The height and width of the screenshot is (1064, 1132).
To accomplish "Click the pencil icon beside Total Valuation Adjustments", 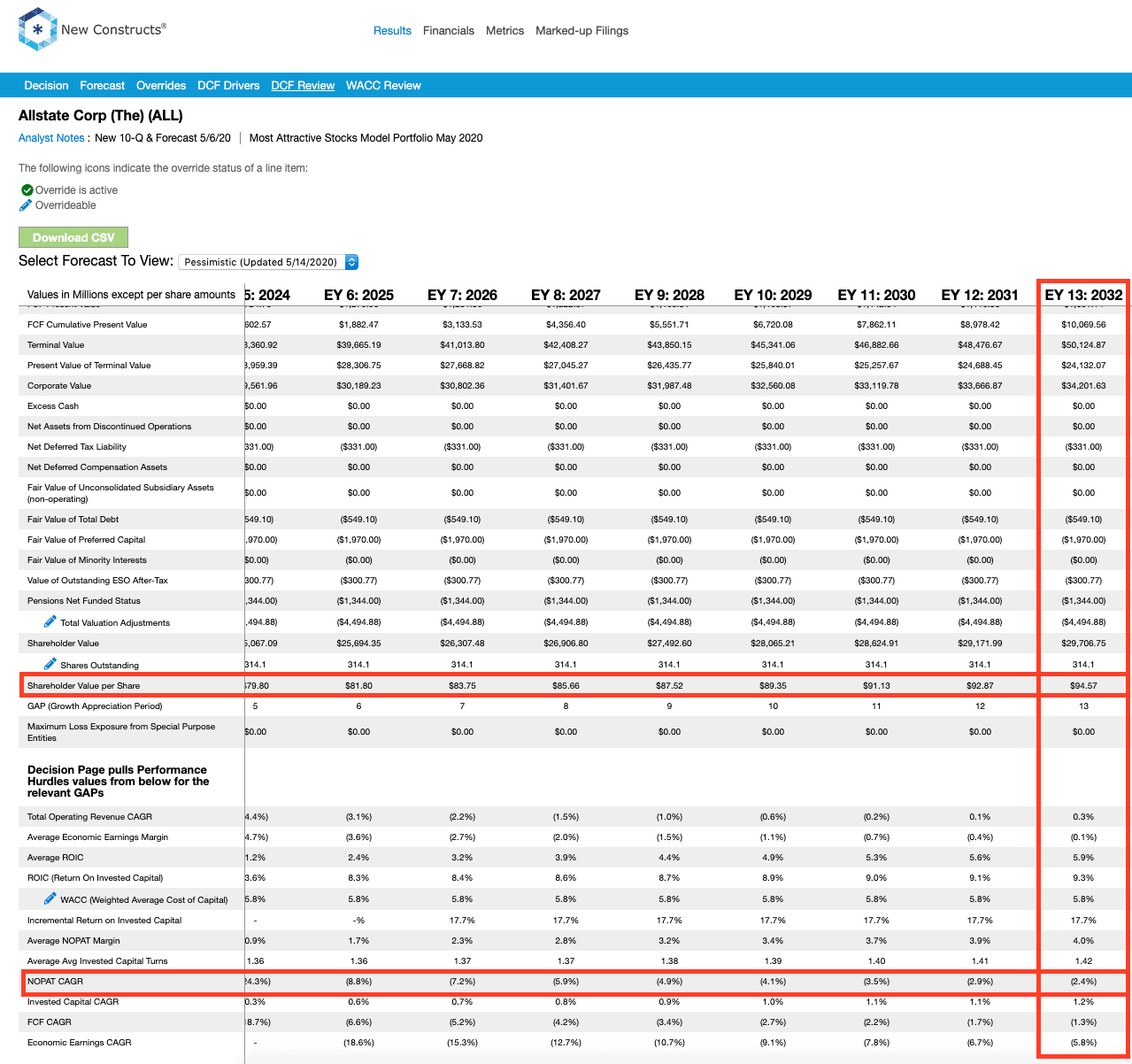I will tap(50, 621).
